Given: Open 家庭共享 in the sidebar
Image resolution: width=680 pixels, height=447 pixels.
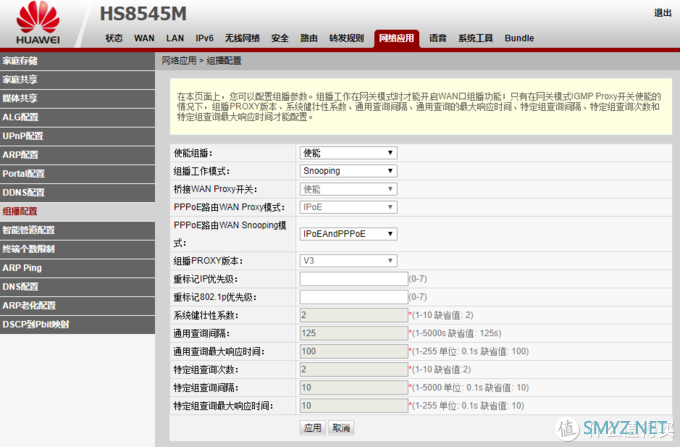Looking at the screenshot, I should pos(77,79).
